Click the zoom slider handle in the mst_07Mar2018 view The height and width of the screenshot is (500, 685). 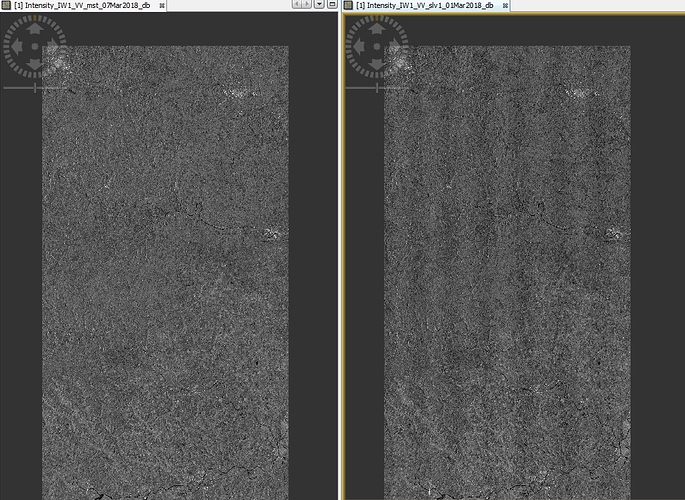[x=35, y=88]
